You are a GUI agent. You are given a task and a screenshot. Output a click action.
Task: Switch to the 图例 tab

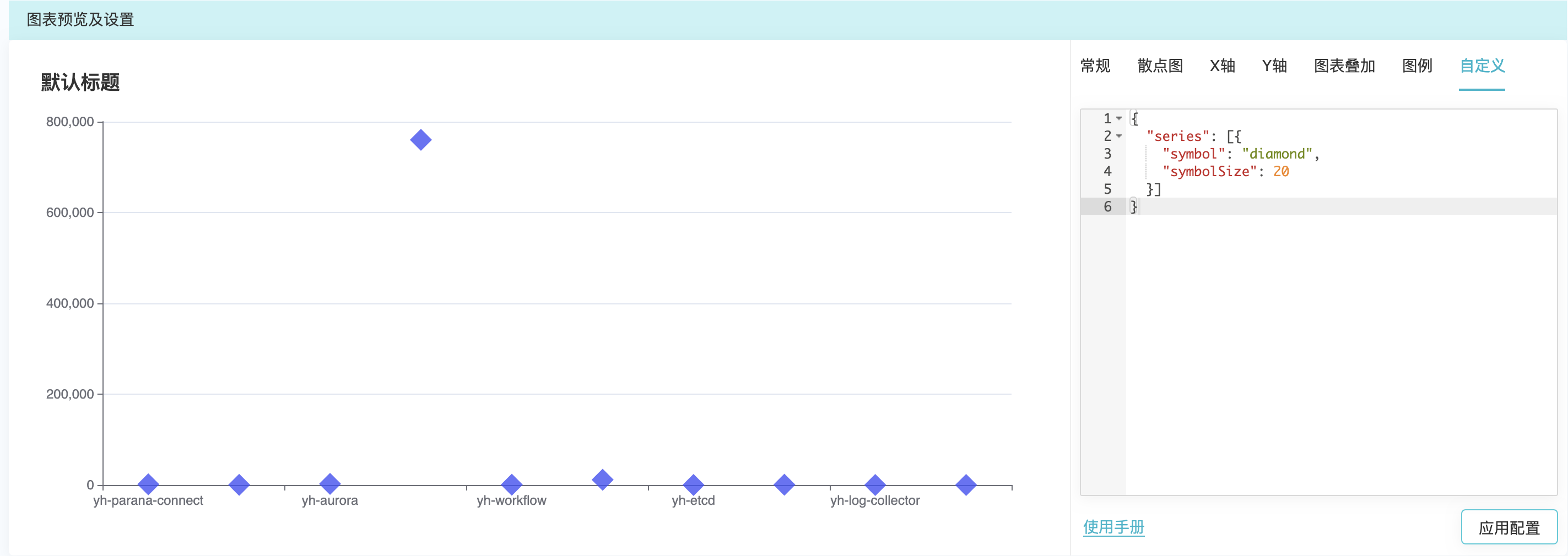(1416, 66)
